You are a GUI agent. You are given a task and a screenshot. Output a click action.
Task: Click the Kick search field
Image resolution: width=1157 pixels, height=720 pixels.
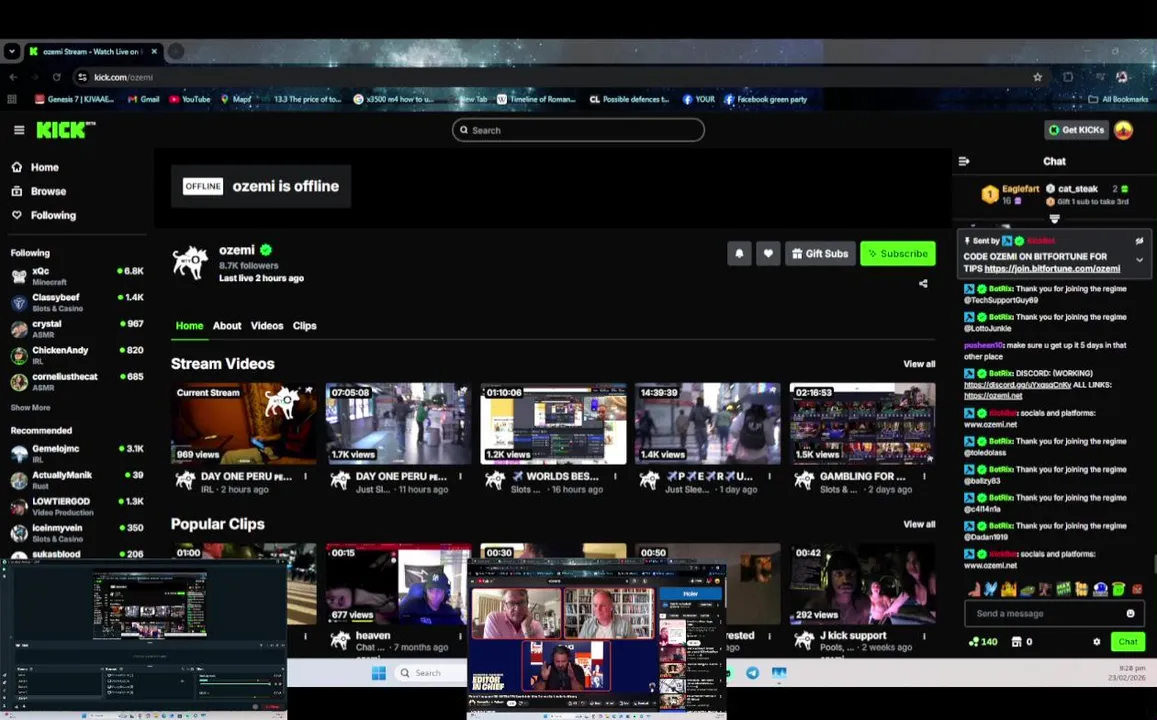point(578,130)
